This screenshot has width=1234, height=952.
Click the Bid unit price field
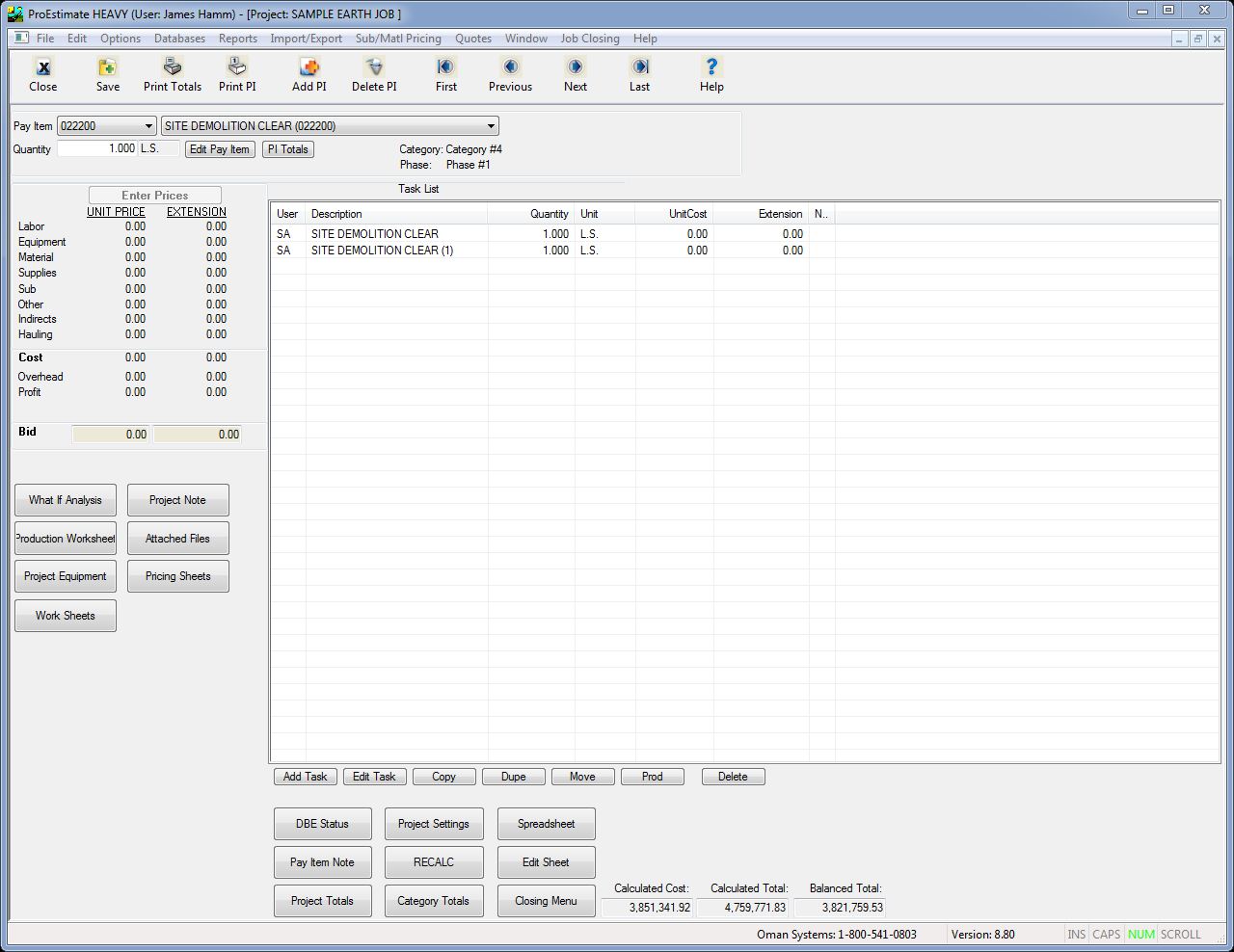tap(111, 435)
